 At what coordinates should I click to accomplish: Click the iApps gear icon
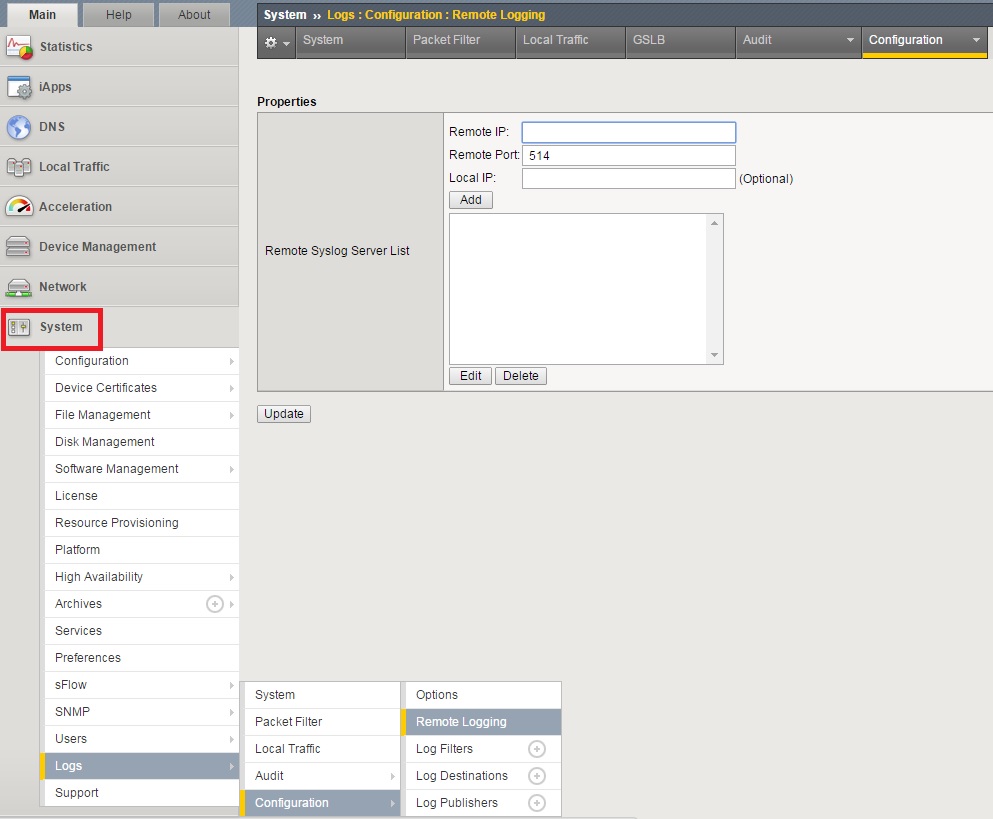coord(20,87)
